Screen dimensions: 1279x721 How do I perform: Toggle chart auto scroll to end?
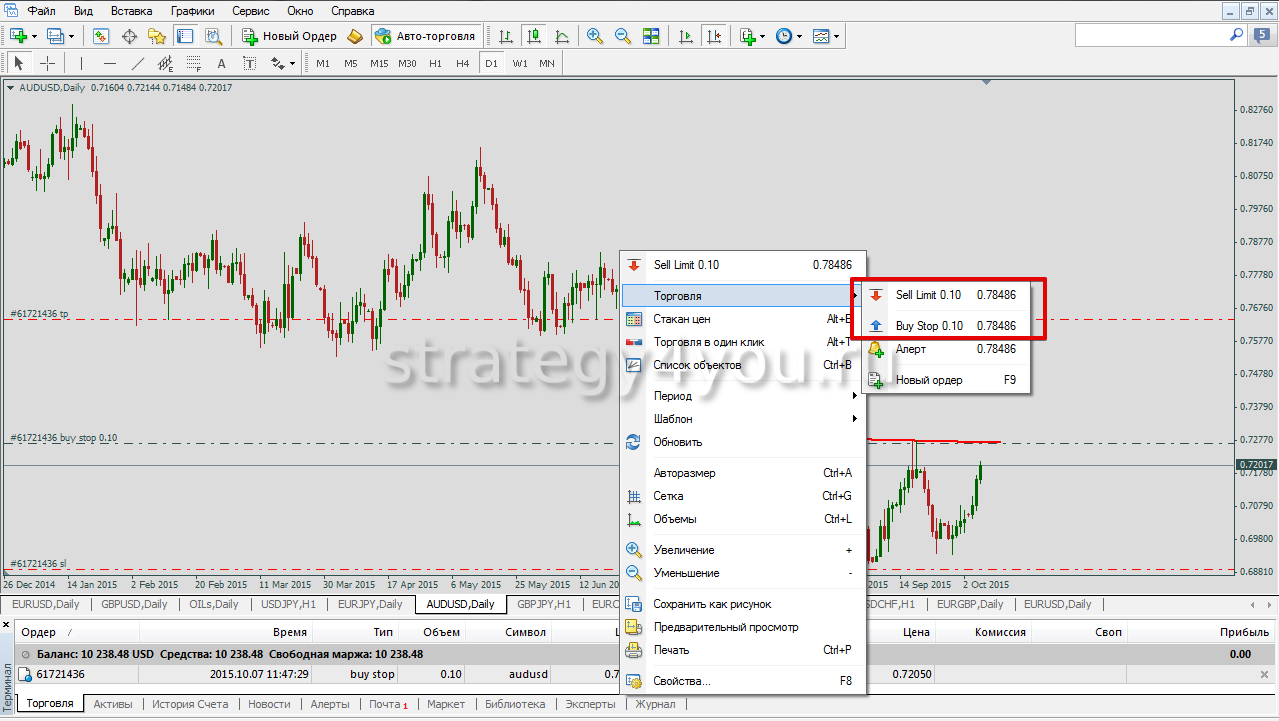(x=686, y=36)
